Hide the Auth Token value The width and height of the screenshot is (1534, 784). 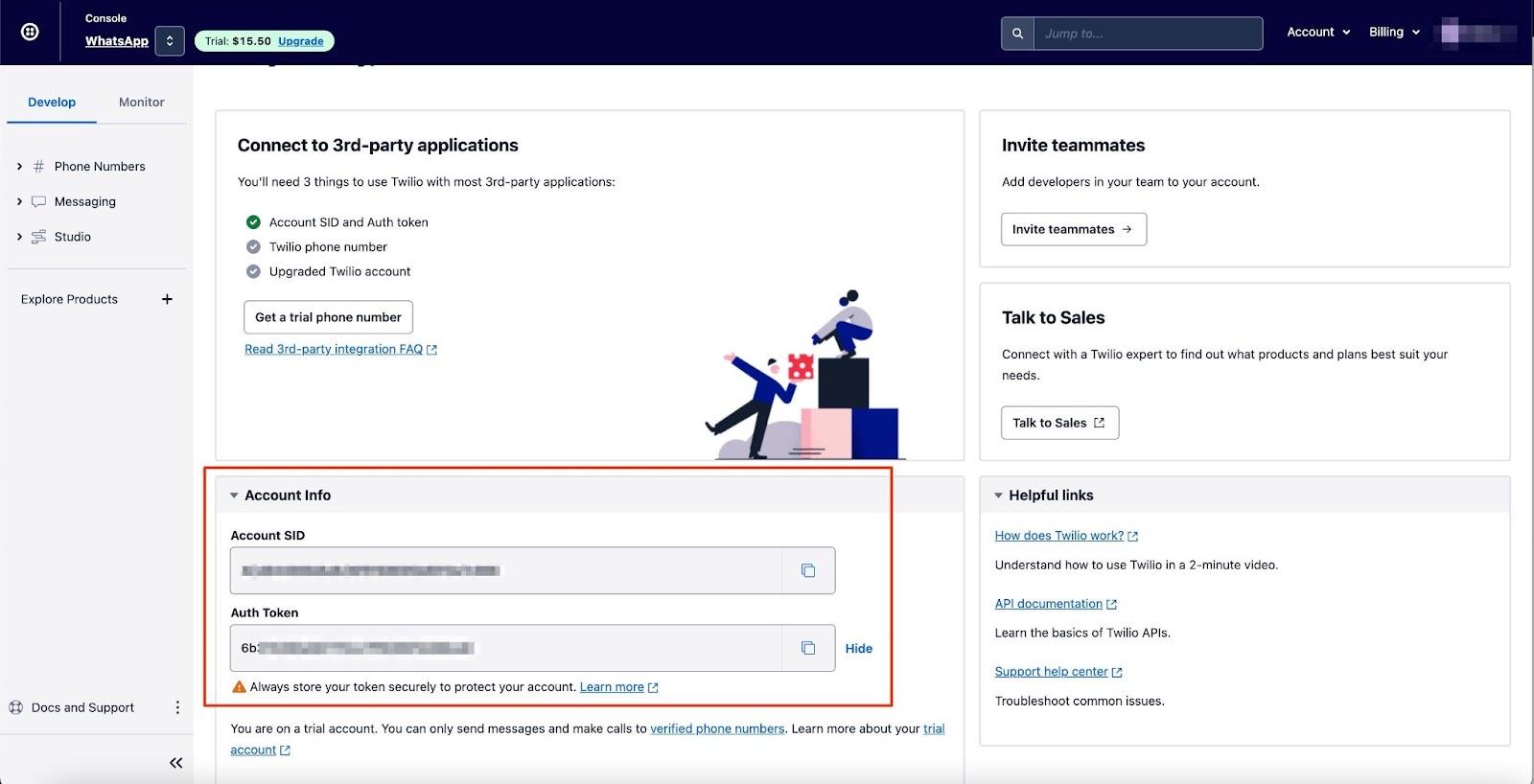[858, 649]
